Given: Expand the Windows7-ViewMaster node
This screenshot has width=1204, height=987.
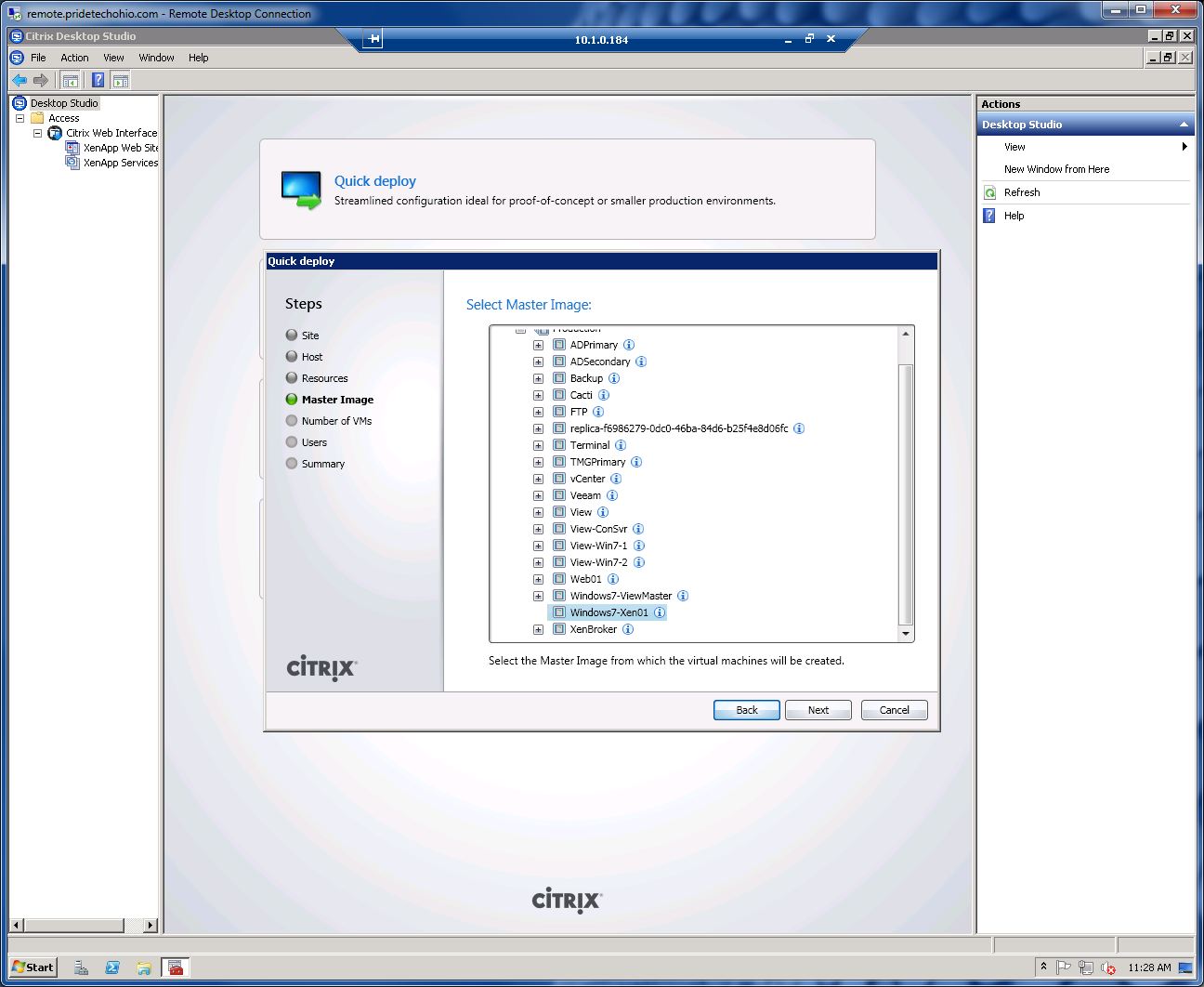Looking at the screenshot, I should coord(538,596).
